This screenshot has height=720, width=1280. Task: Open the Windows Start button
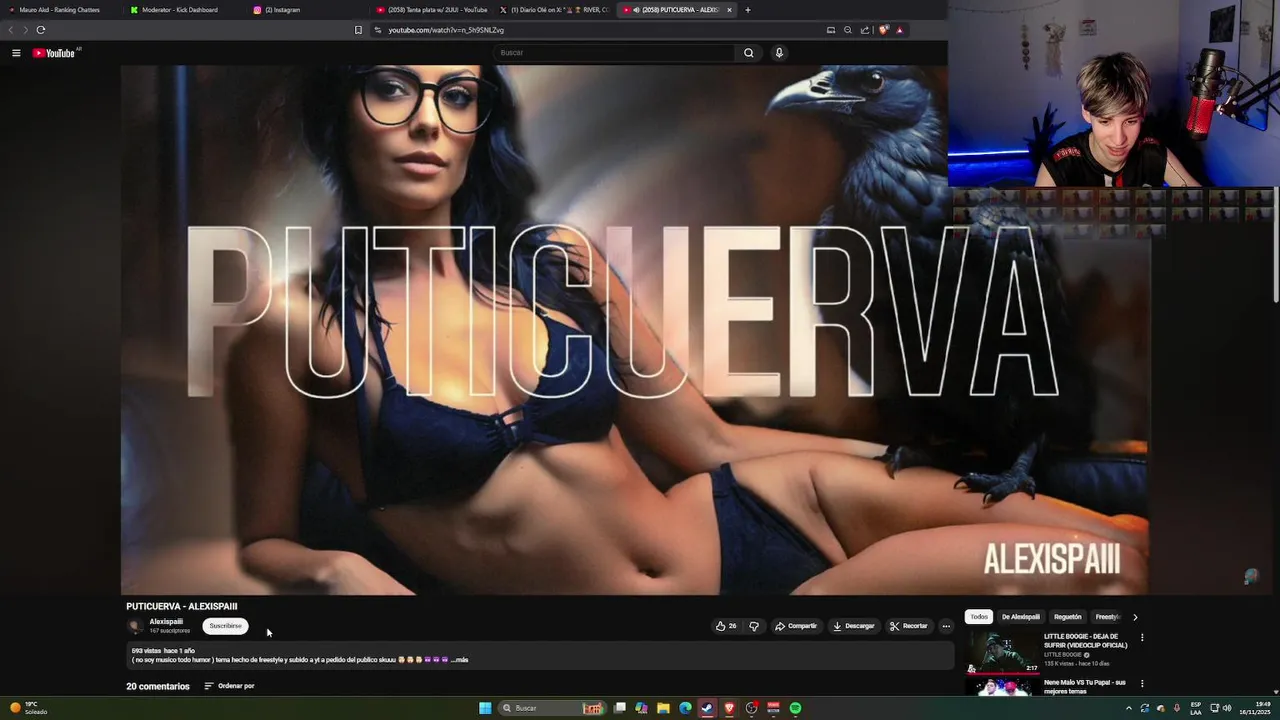(x=485, y=708)
